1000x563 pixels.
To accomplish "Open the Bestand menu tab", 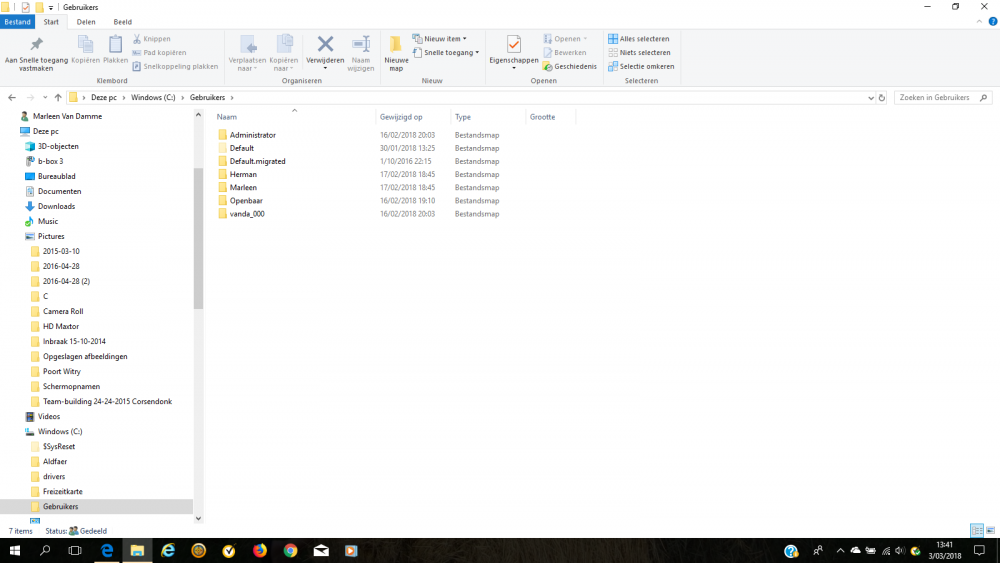I will click(18, 21).
